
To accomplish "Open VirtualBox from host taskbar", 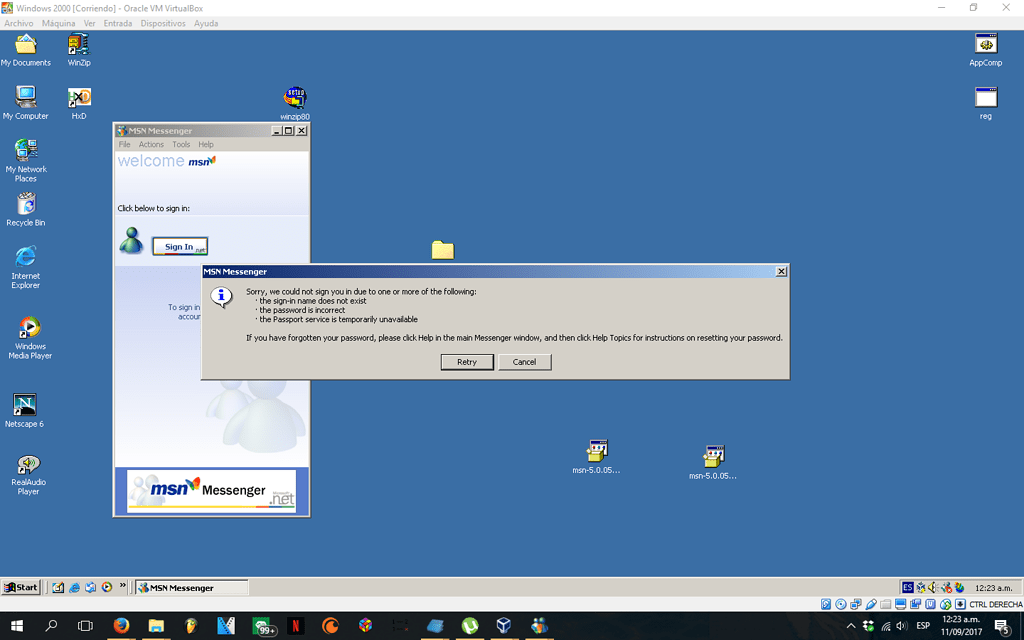I will point(504,626).
